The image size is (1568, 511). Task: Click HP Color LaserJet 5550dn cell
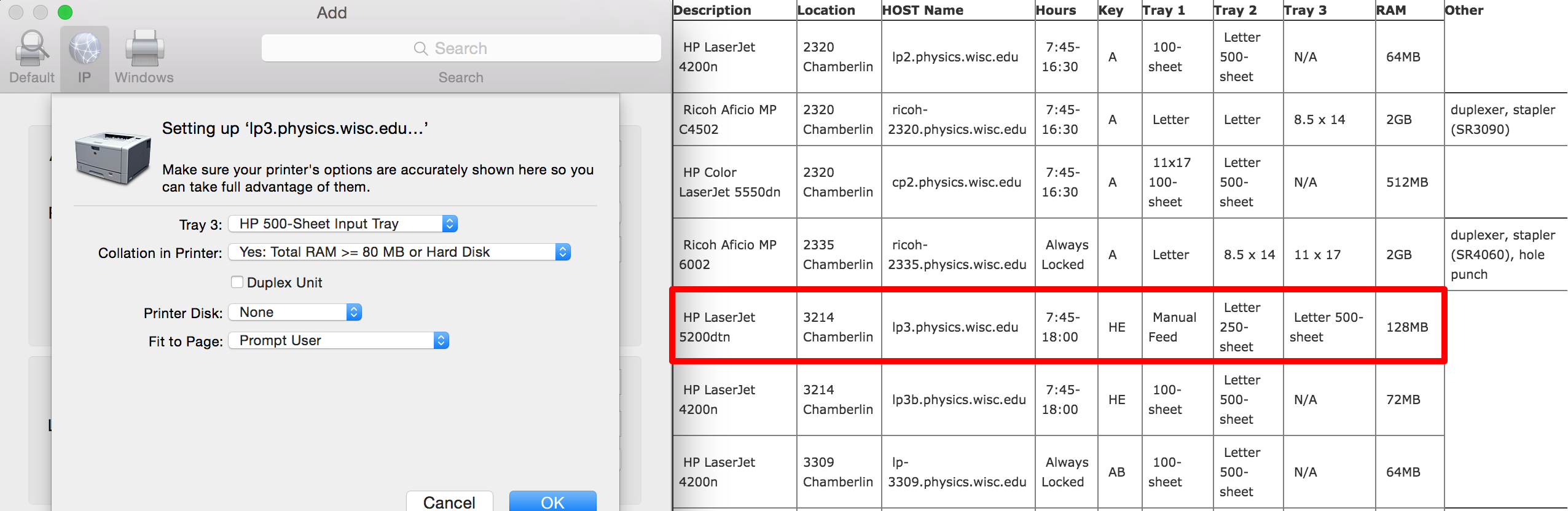[735, 182]
